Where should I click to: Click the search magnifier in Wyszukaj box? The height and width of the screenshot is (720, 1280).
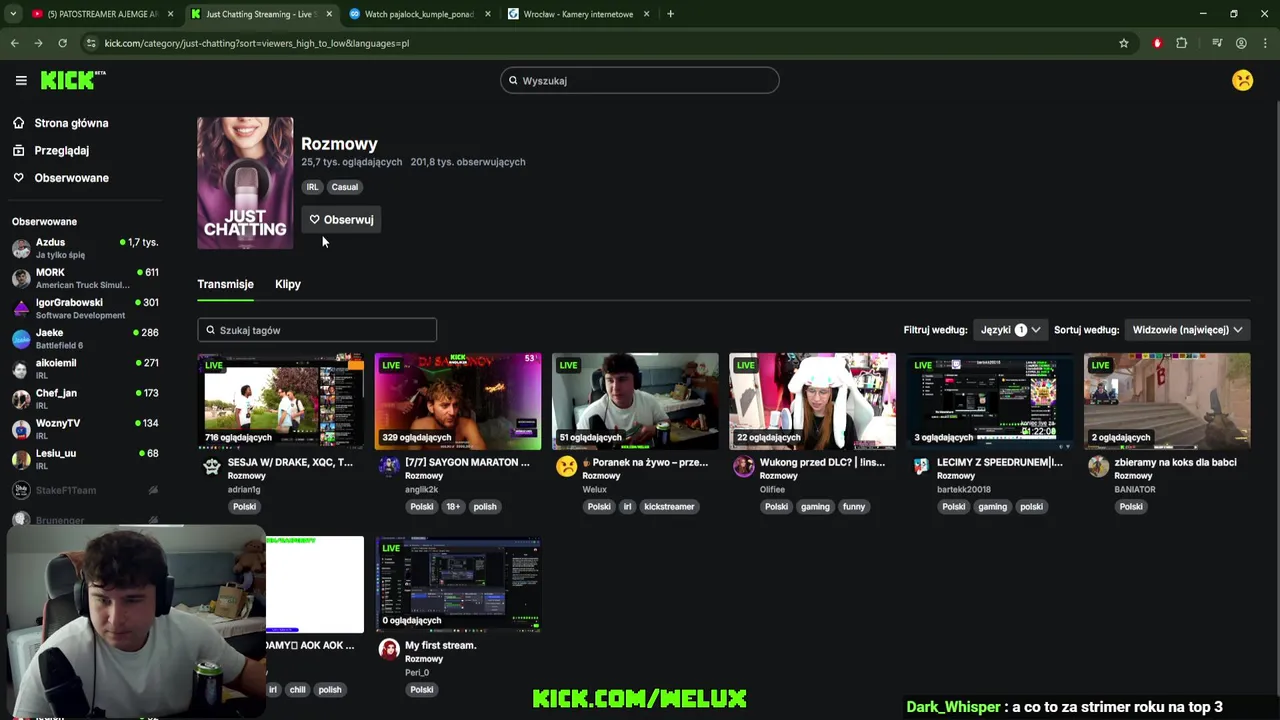coord(513,81)
